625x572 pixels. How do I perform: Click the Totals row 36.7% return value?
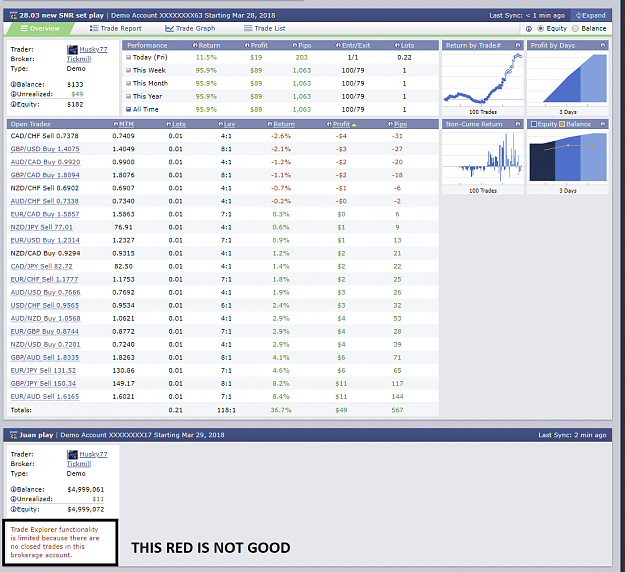coord(281,410)
